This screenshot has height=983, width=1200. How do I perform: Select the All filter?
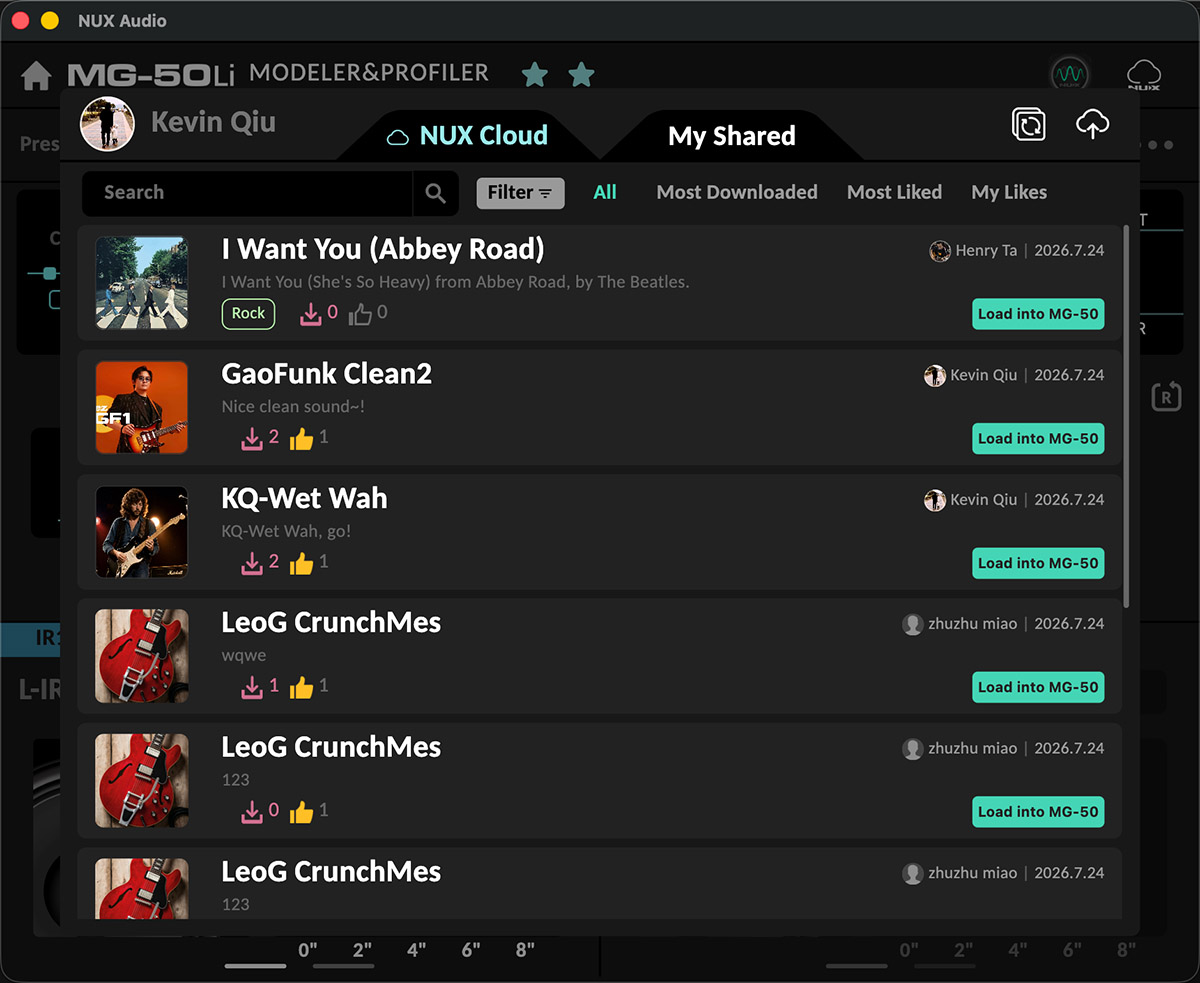pyautogui.click(x=605, y=192)
